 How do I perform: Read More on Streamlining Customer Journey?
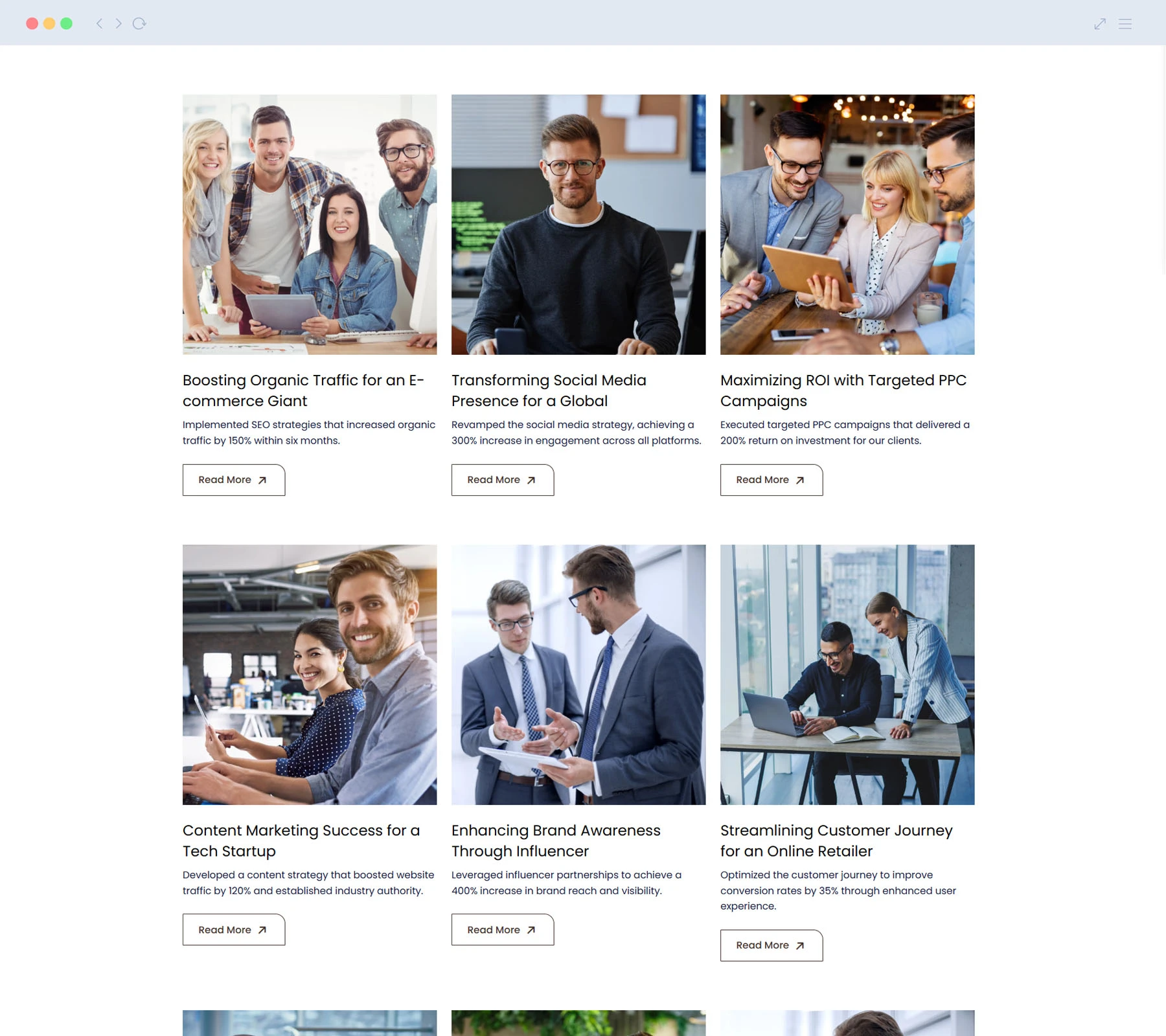click(772, 945)
